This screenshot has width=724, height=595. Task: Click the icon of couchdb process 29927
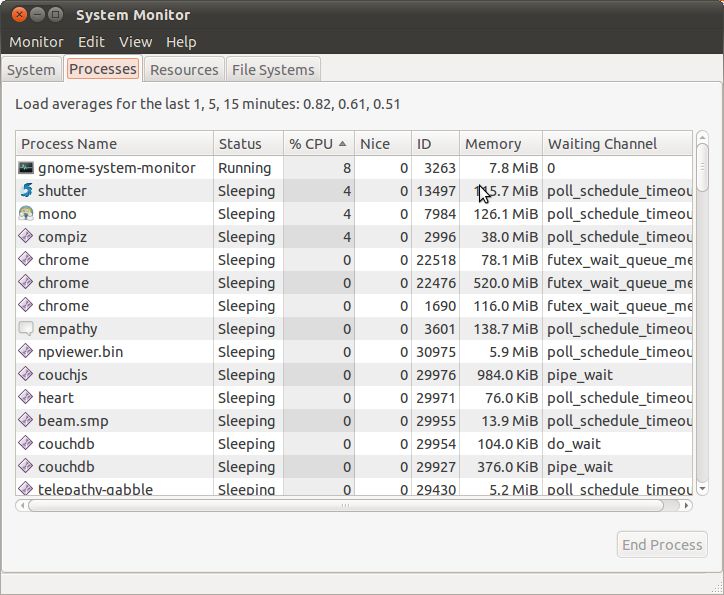click(25, 466)
